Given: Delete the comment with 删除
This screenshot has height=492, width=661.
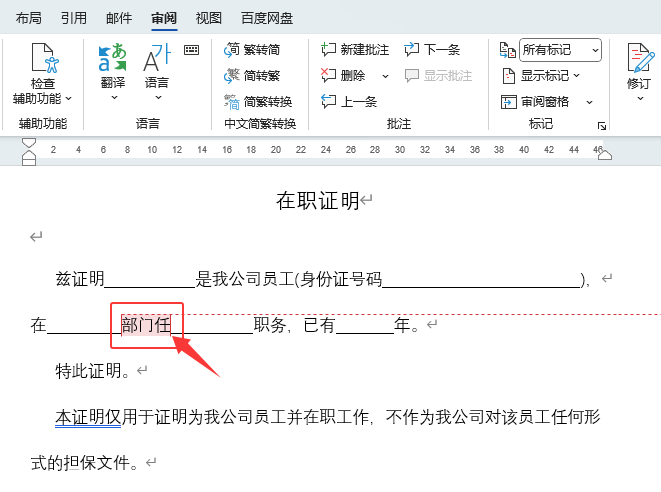Looking at the screenshot, I should 343,76.
